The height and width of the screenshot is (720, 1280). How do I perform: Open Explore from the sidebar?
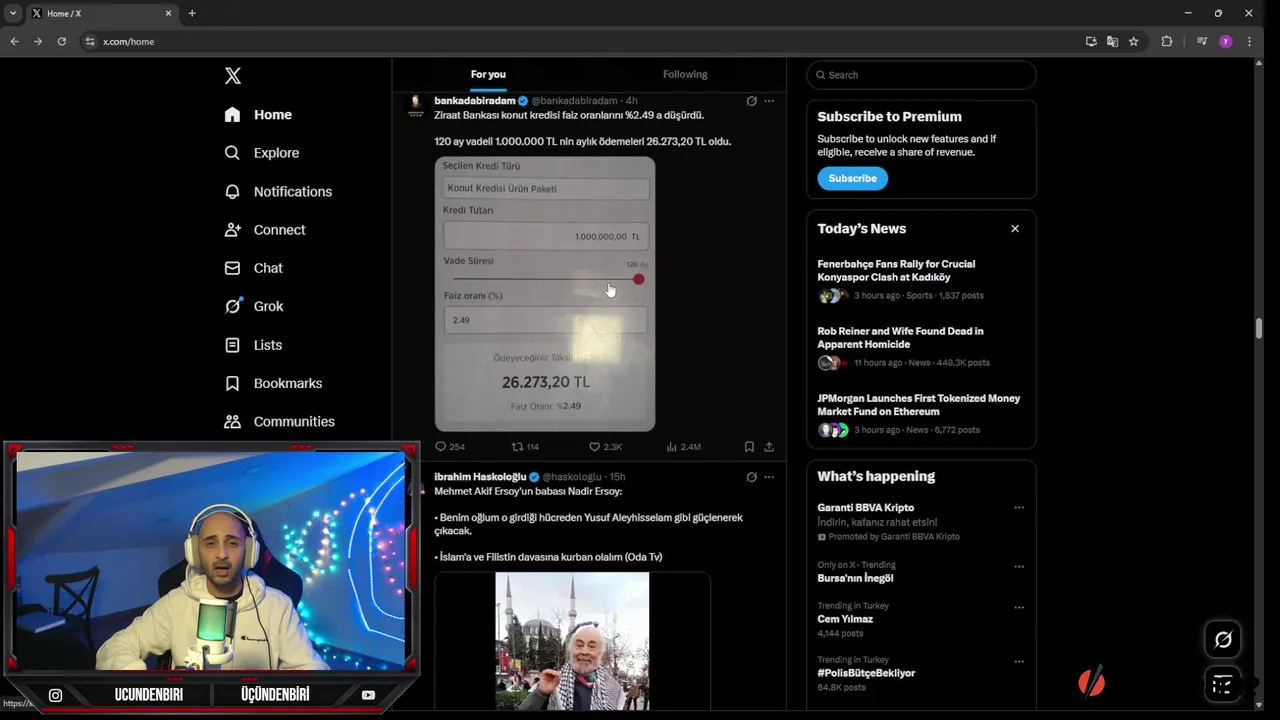point(262,153)
